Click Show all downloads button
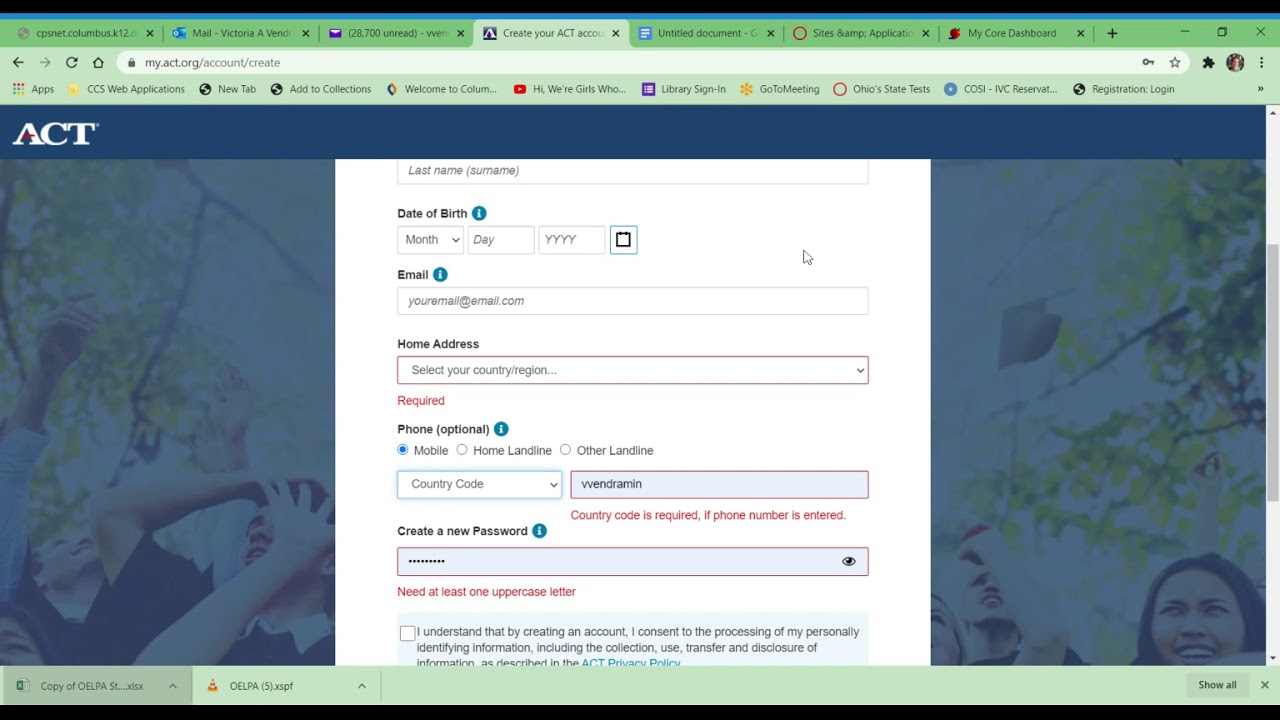The height and width of the screenshot is (720, 1280). pyautogui.click(x=1217, y=685)
